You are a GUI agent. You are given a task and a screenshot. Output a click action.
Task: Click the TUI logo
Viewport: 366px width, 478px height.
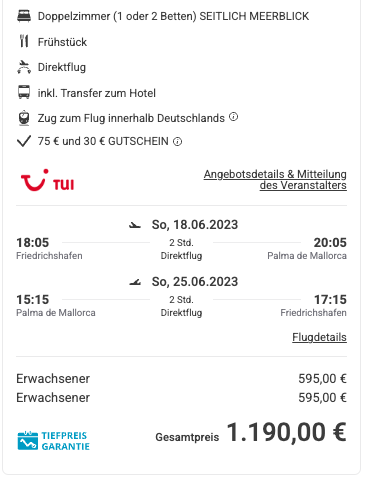(x=47, y=180)
